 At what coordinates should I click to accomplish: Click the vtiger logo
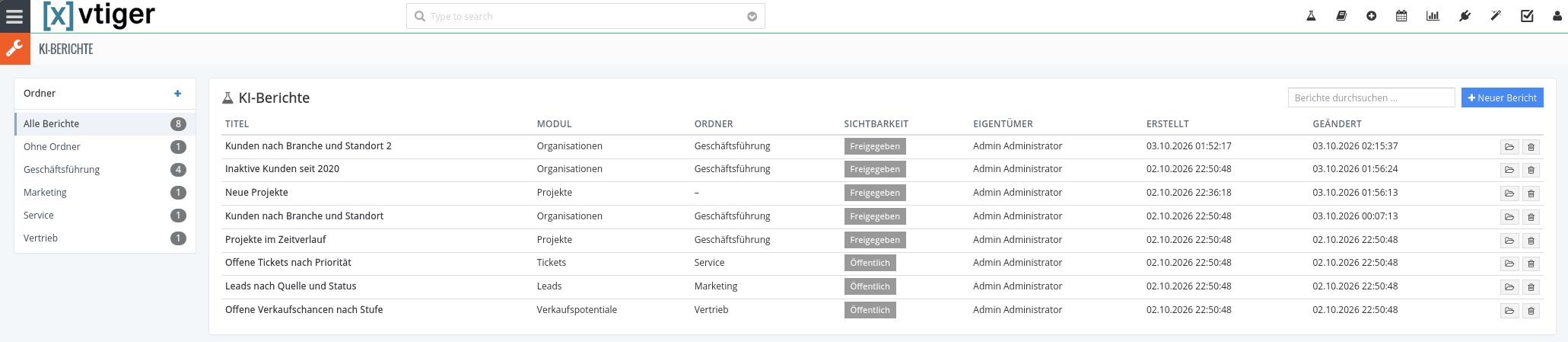(x=99, y=15)
